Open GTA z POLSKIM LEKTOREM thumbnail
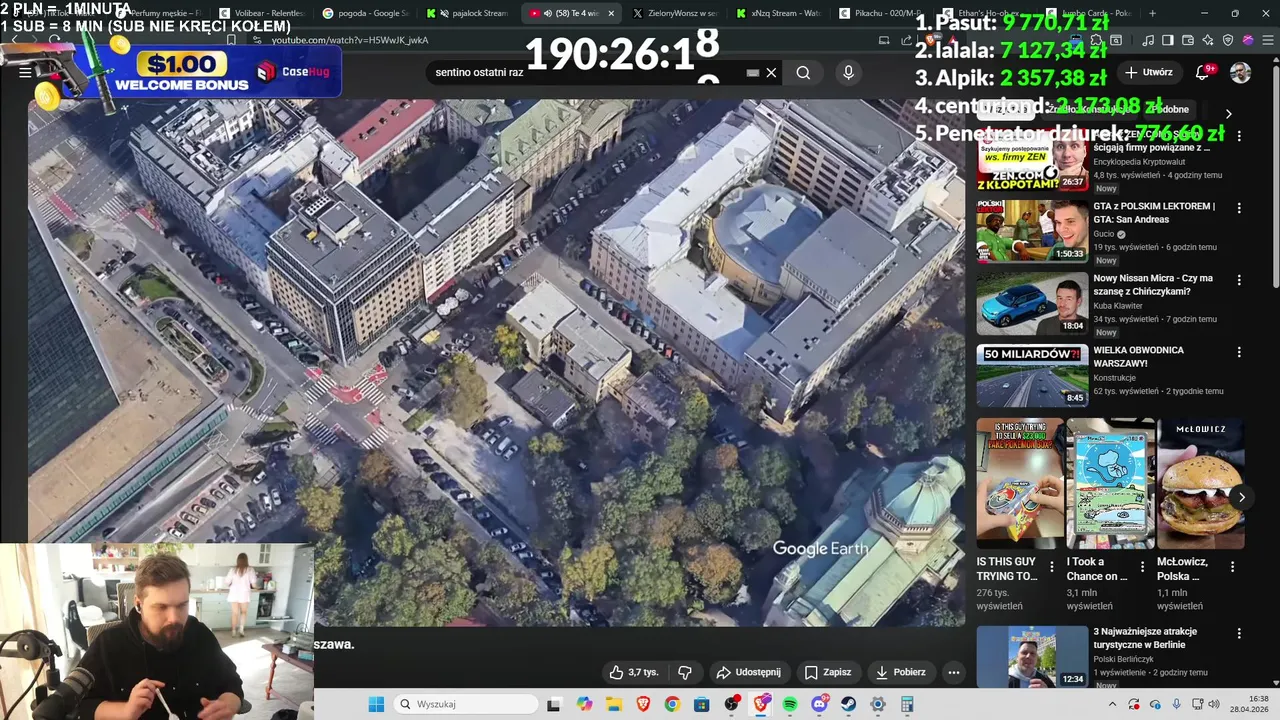 (x=1032, y=231)
